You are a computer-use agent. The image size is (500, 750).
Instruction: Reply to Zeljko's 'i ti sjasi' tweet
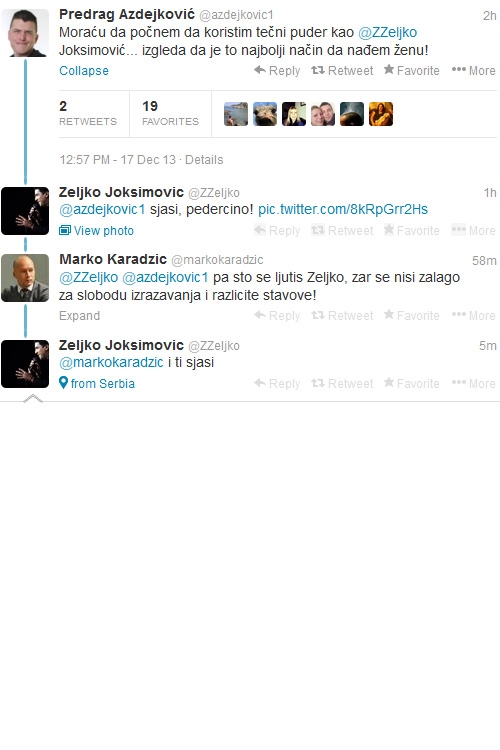(277, 384)
